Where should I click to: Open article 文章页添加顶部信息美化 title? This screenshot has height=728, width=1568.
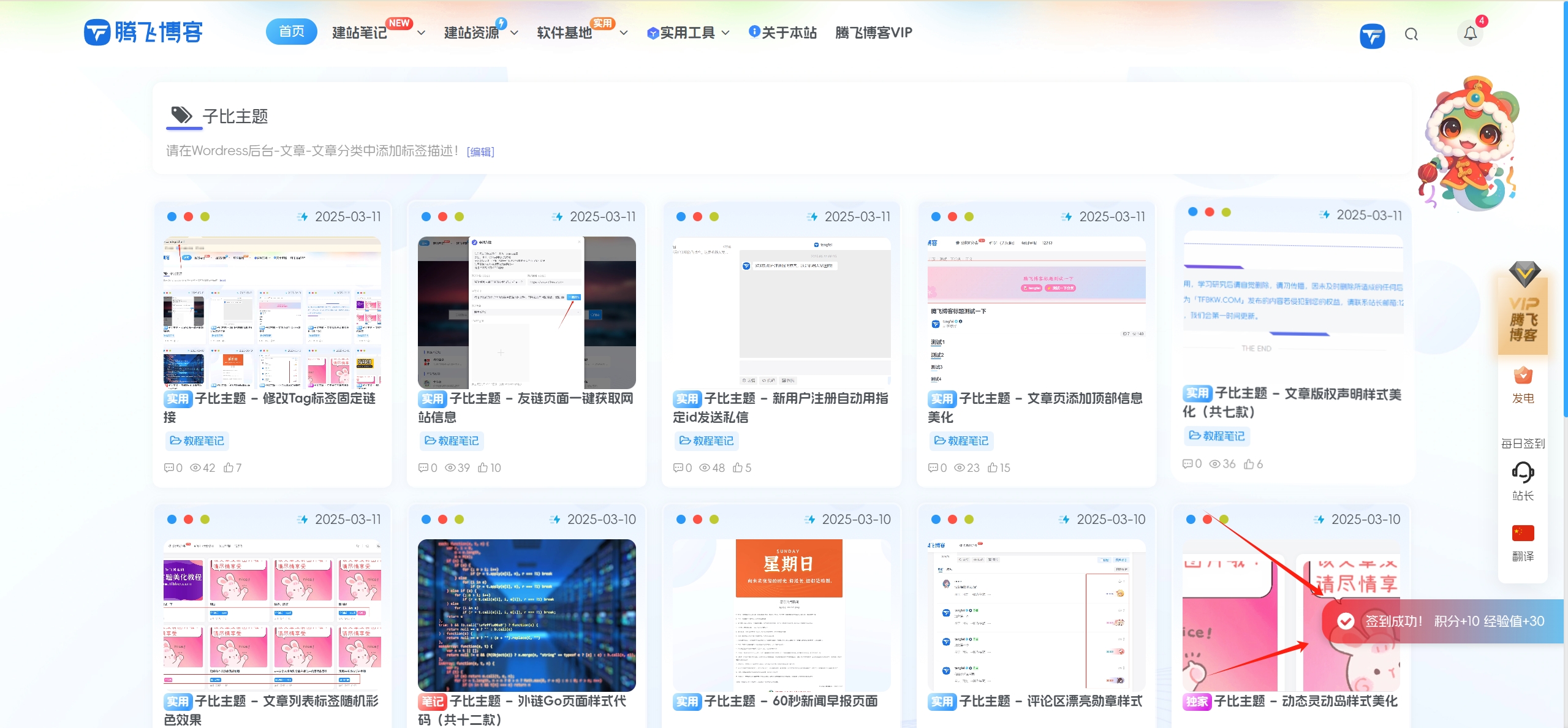click(1036, 408)
